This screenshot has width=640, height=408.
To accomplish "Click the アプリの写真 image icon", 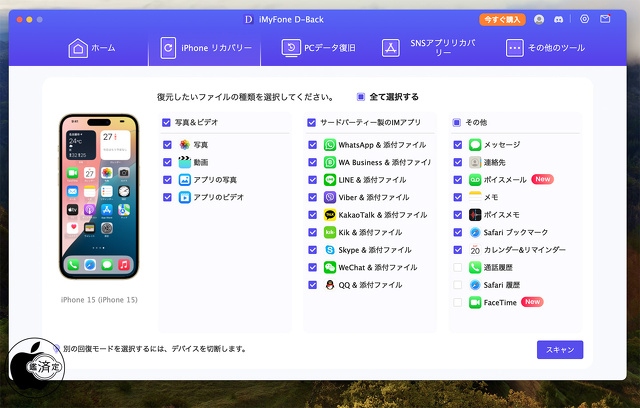I will coord(184,180).
